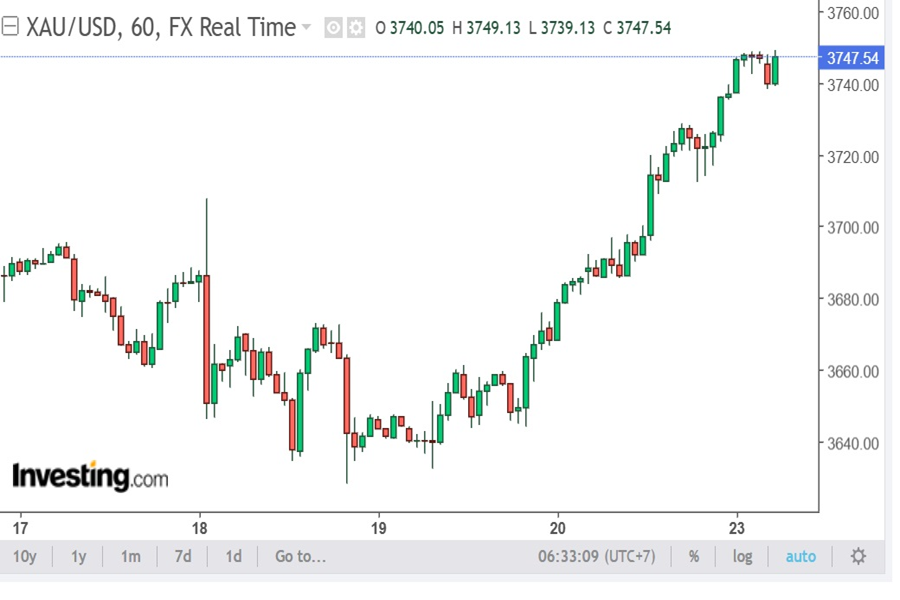Screen dimensions: 900x600
Task: Toggle visibility eye icon beside chart title
Action: pyautogui.click(x=334, y=28)
